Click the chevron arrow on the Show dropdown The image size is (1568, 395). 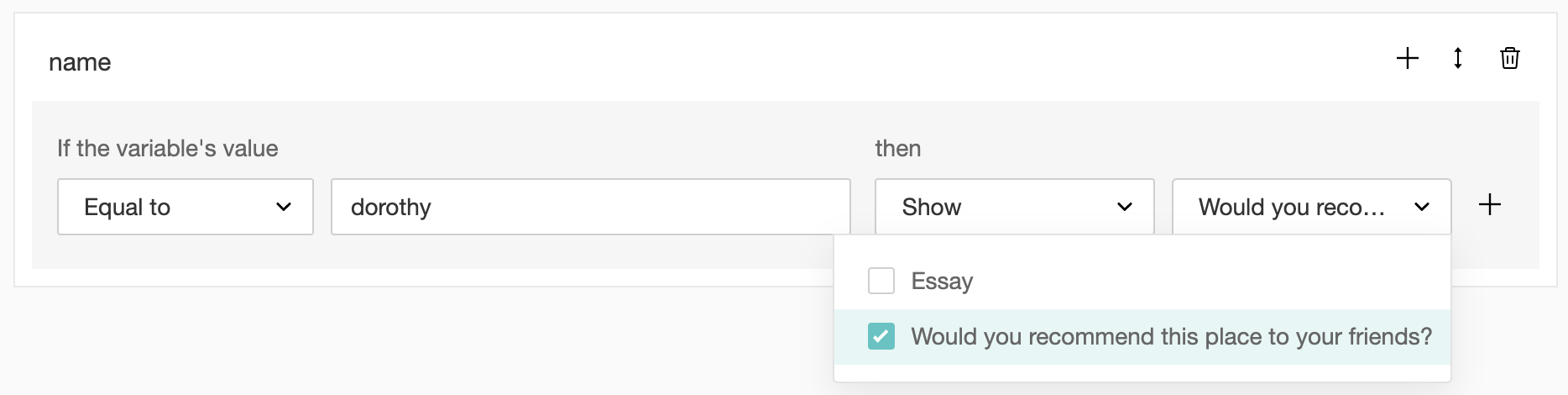1125,207
